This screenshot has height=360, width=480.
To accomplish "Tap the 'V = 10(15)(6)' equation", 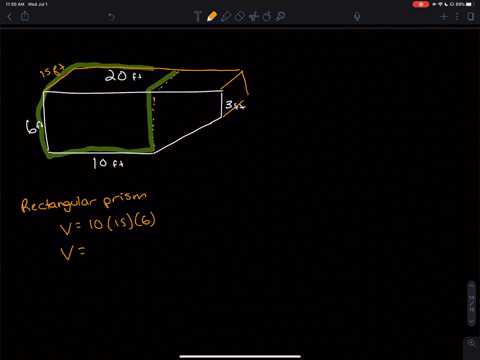I will pos(108,224).
